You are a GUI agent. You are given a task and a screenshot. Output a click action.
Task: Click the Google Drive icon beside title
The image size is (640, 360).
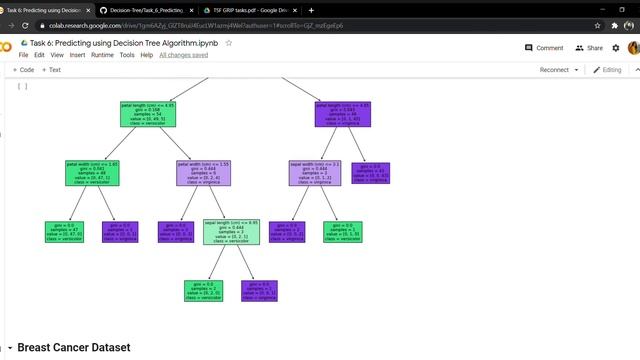[x=24, y=43]
